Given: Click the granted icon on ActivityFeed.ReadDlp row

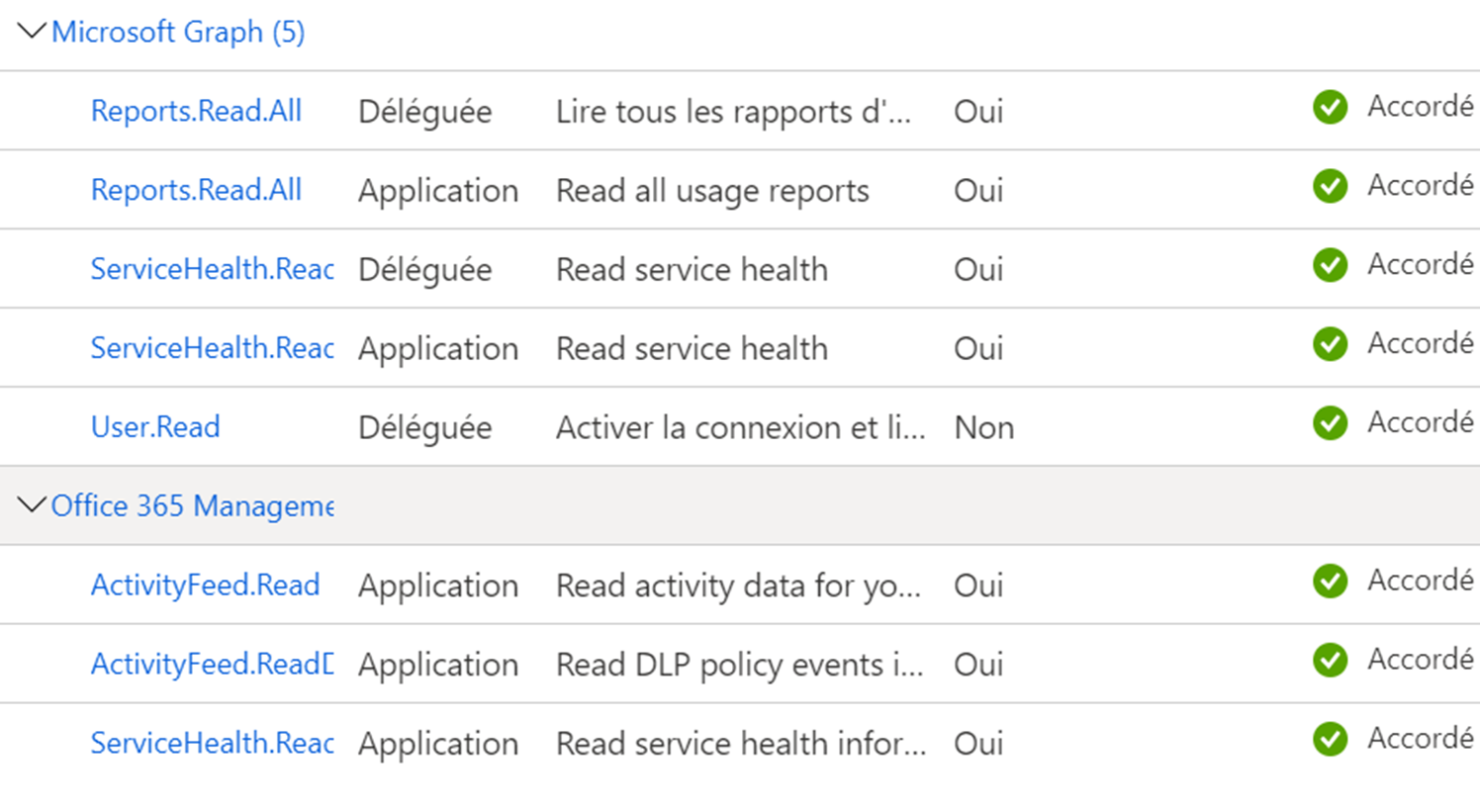Looking at the screenshot, I should coord(1330,660).
